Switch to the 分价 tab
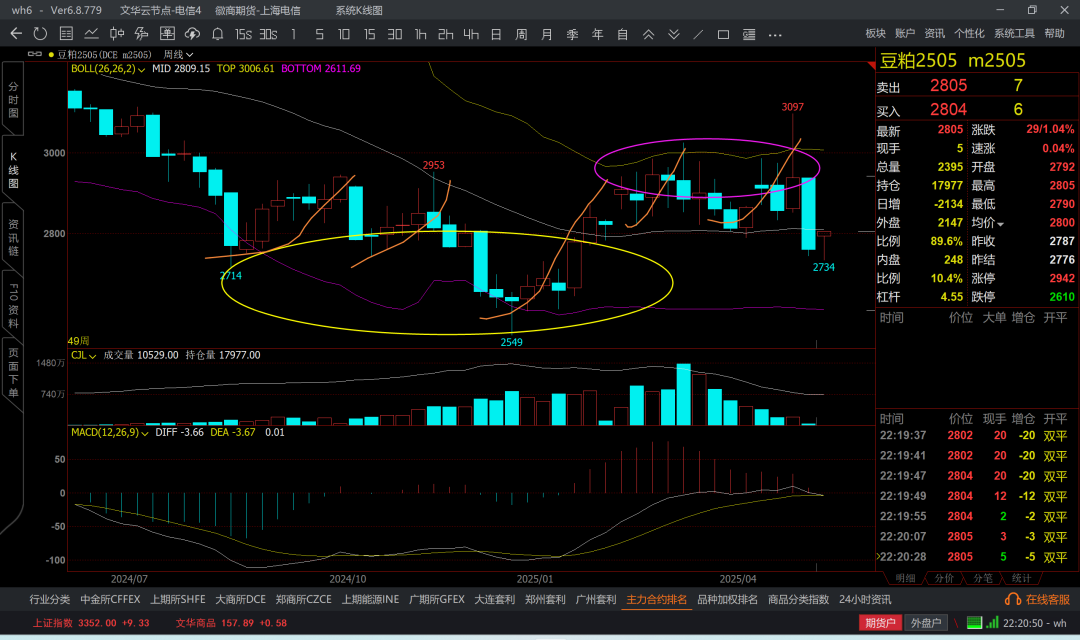Image resolution: width=1080 pixels, height=640 pixels. tap(944, 579)
